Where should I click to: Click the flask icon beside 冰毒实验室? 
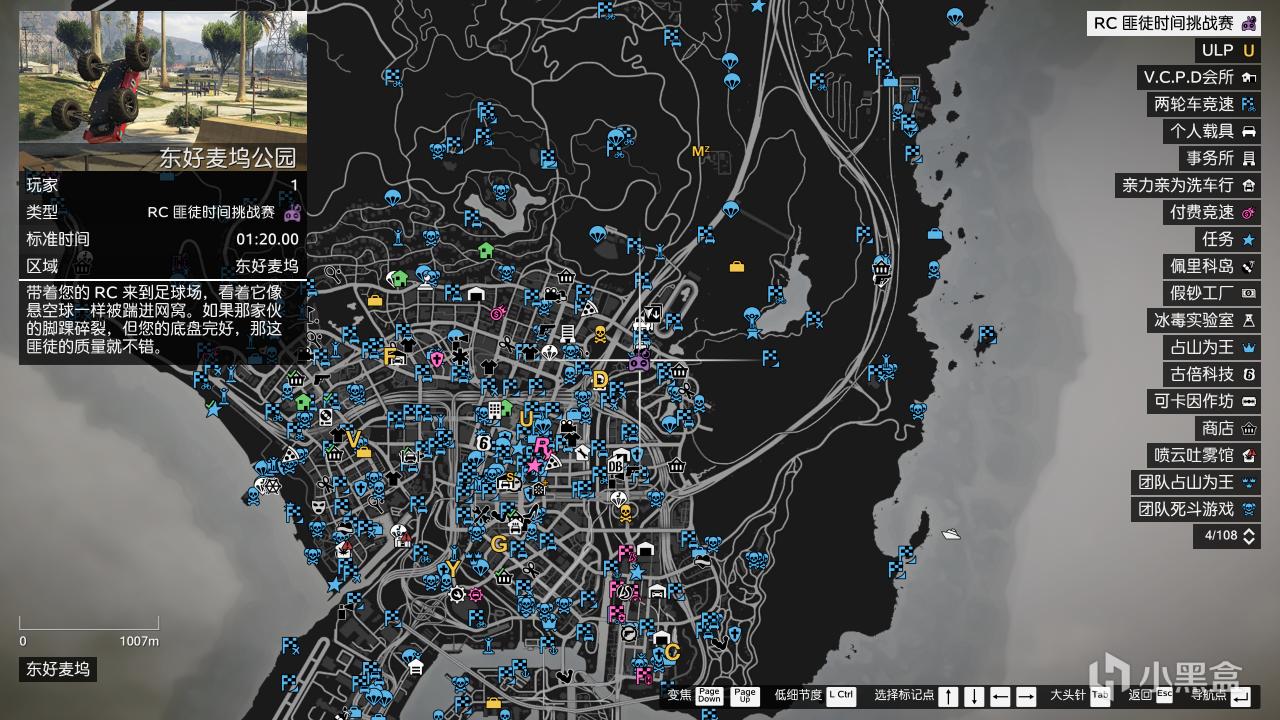pos(1248,320)
